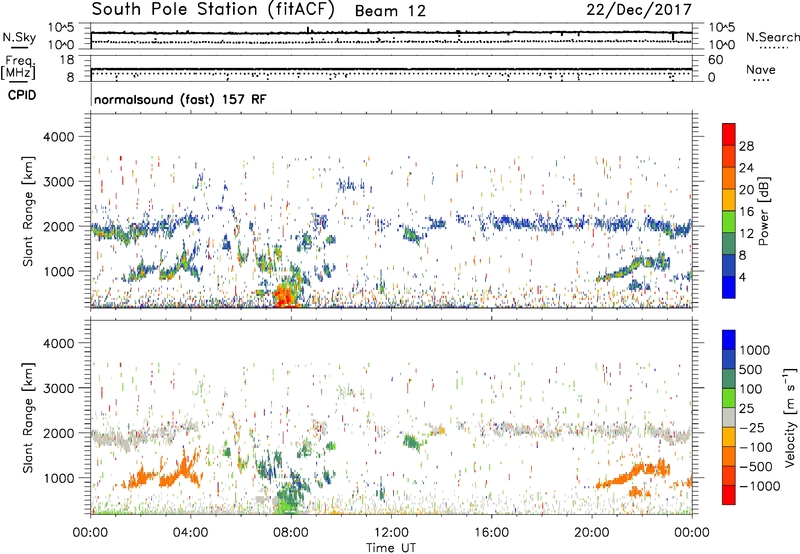
Task: Click the "500" label on the Velocity color bar
Action: (749, 370)
